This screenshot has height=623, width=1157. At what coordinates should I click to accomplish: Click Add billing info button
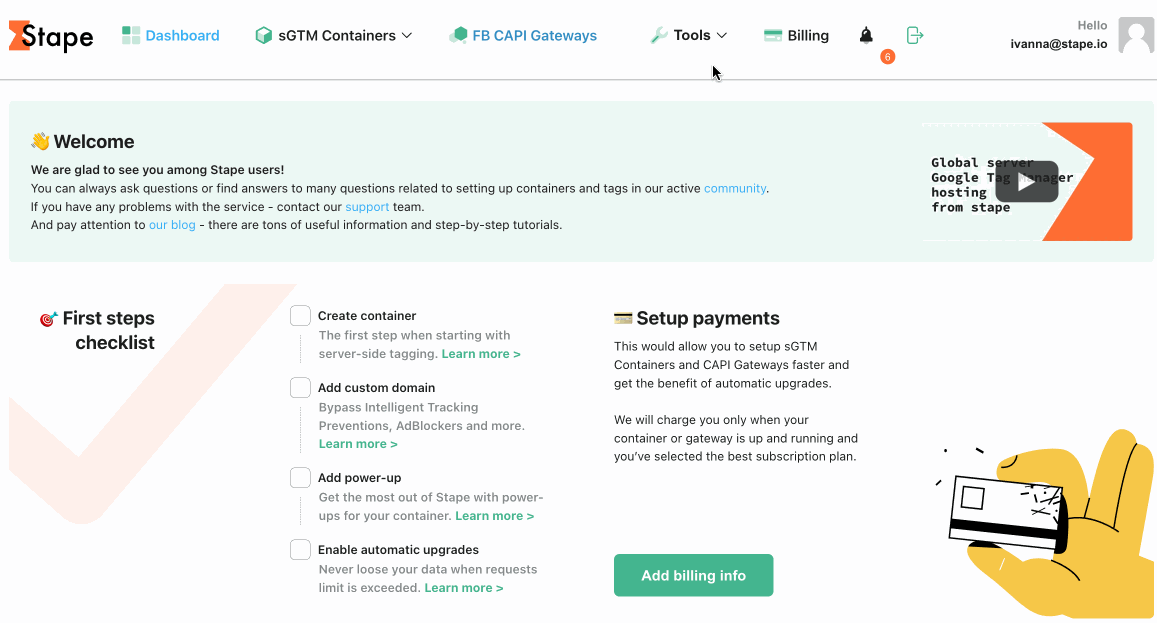click(x=694, y=575)
